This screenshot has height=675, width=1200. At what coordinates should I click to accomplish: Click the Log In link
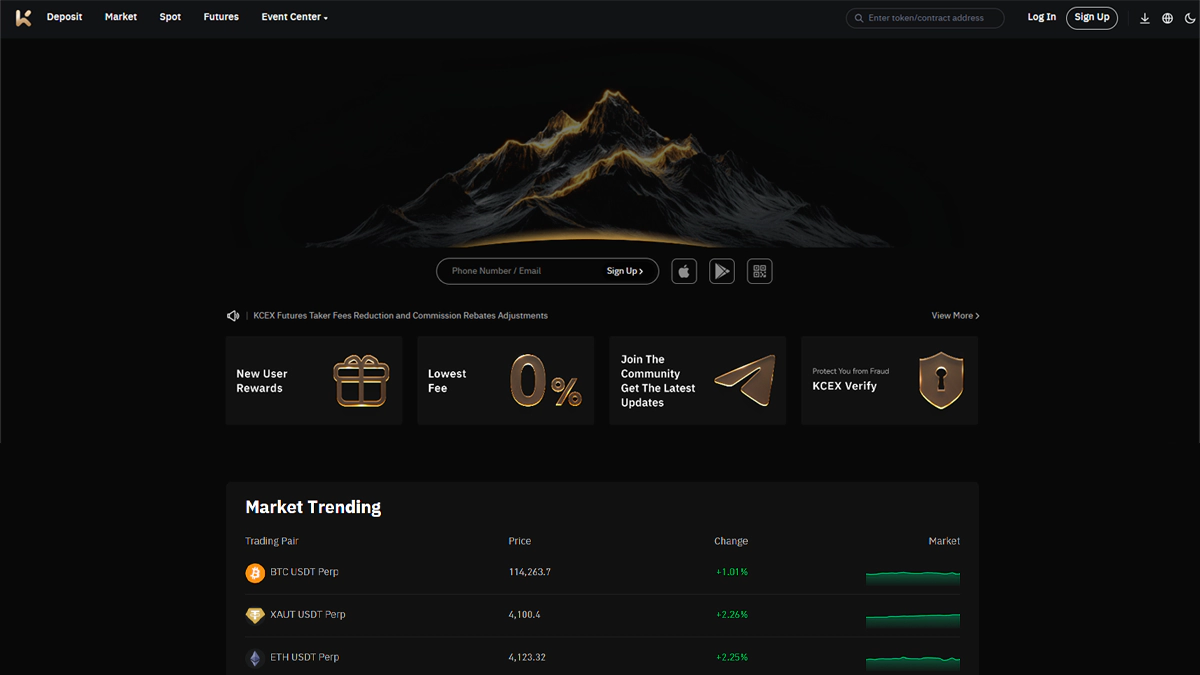point(1041,17)
